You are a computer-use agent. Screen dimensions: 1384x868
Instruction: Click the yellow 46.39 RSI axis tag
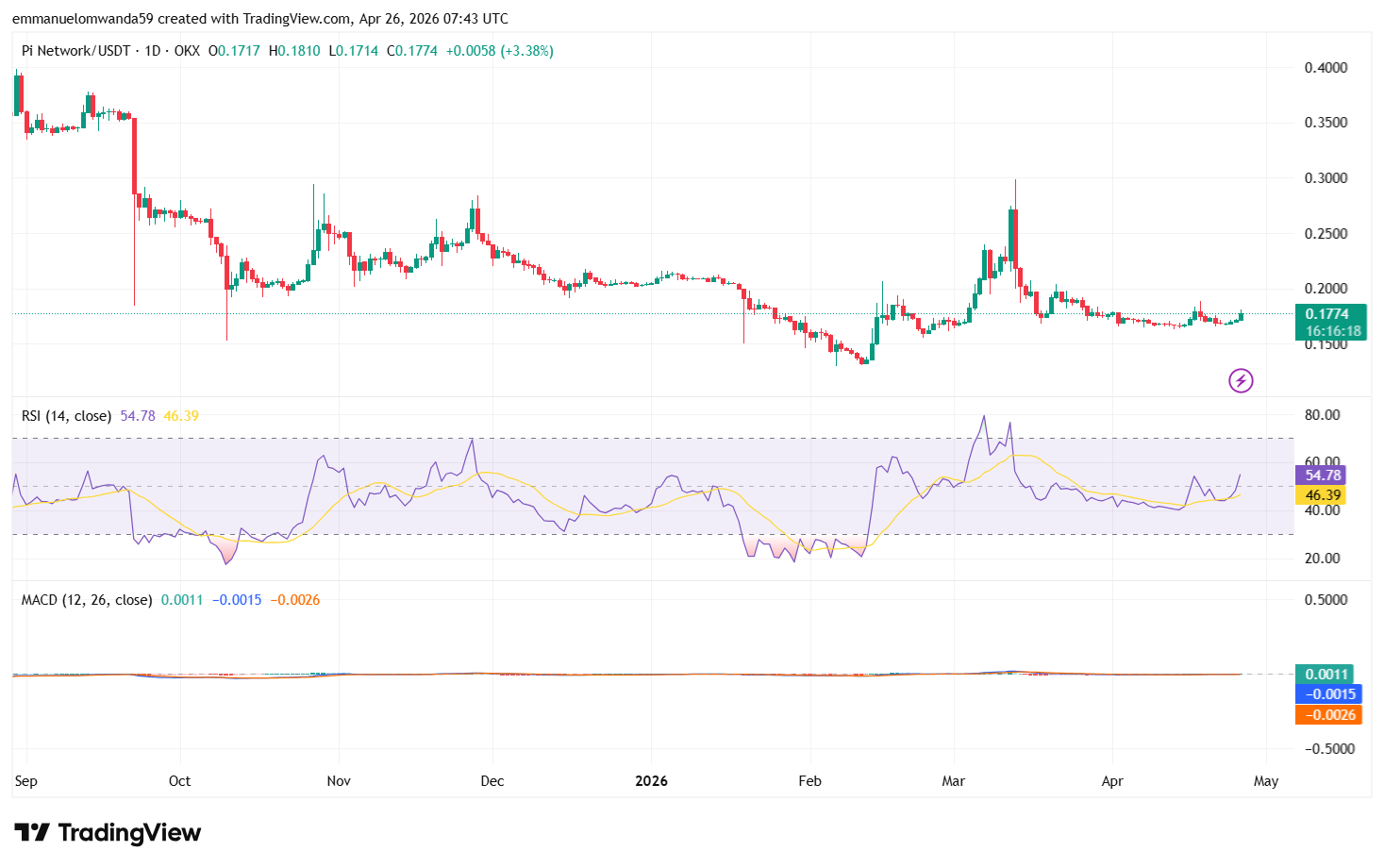tap(1323, 495)
